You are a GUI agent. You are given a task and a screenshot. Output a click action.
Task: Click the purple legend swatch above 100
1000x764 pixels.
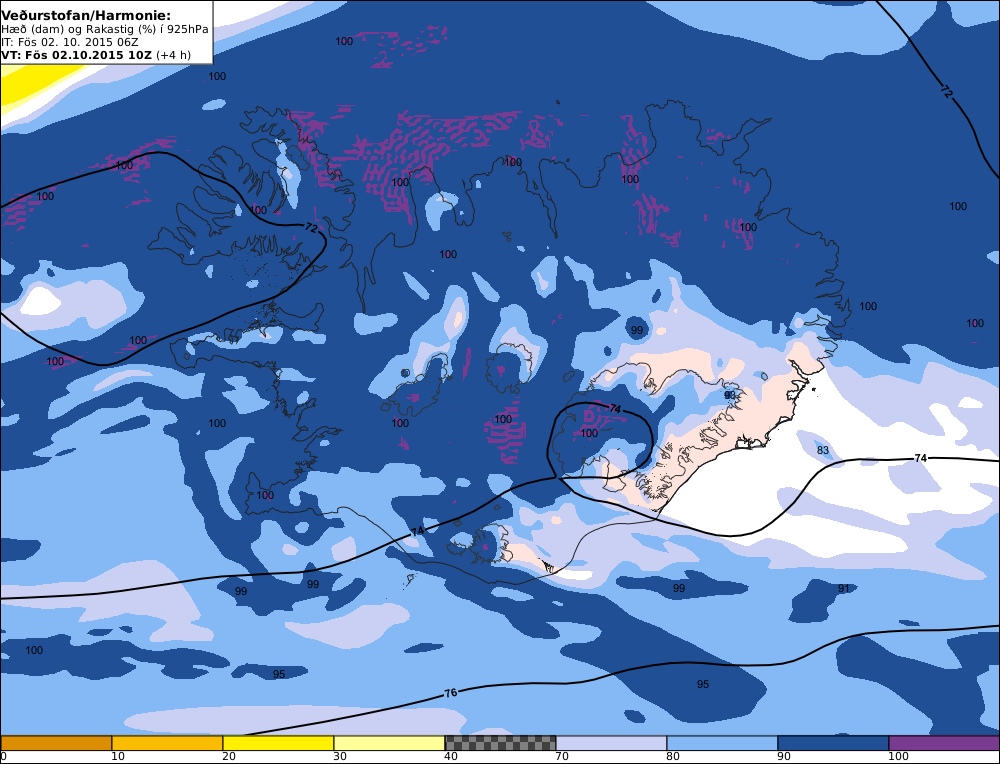click(x=944, y=743)
